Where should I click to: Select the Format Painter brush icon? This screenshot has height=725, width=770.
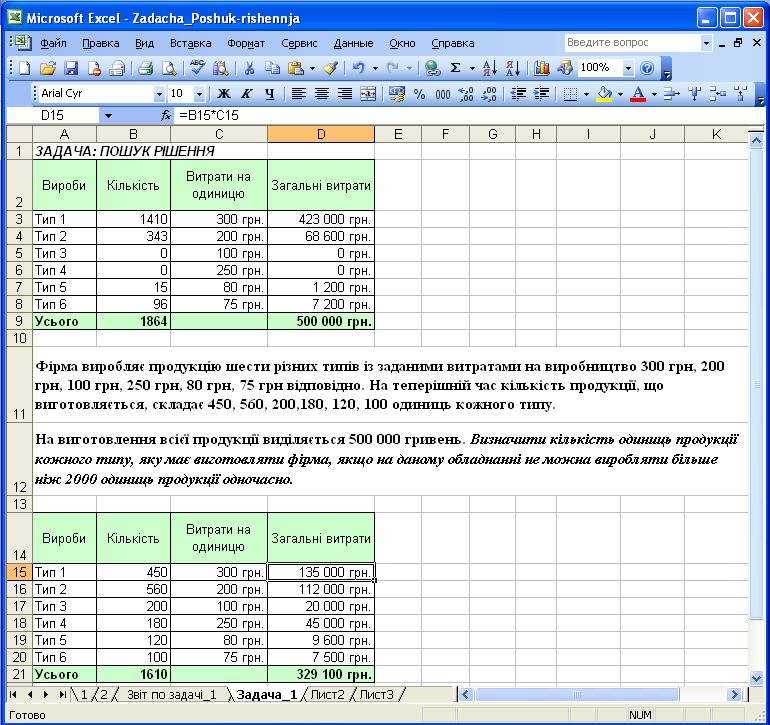[330, 68]
